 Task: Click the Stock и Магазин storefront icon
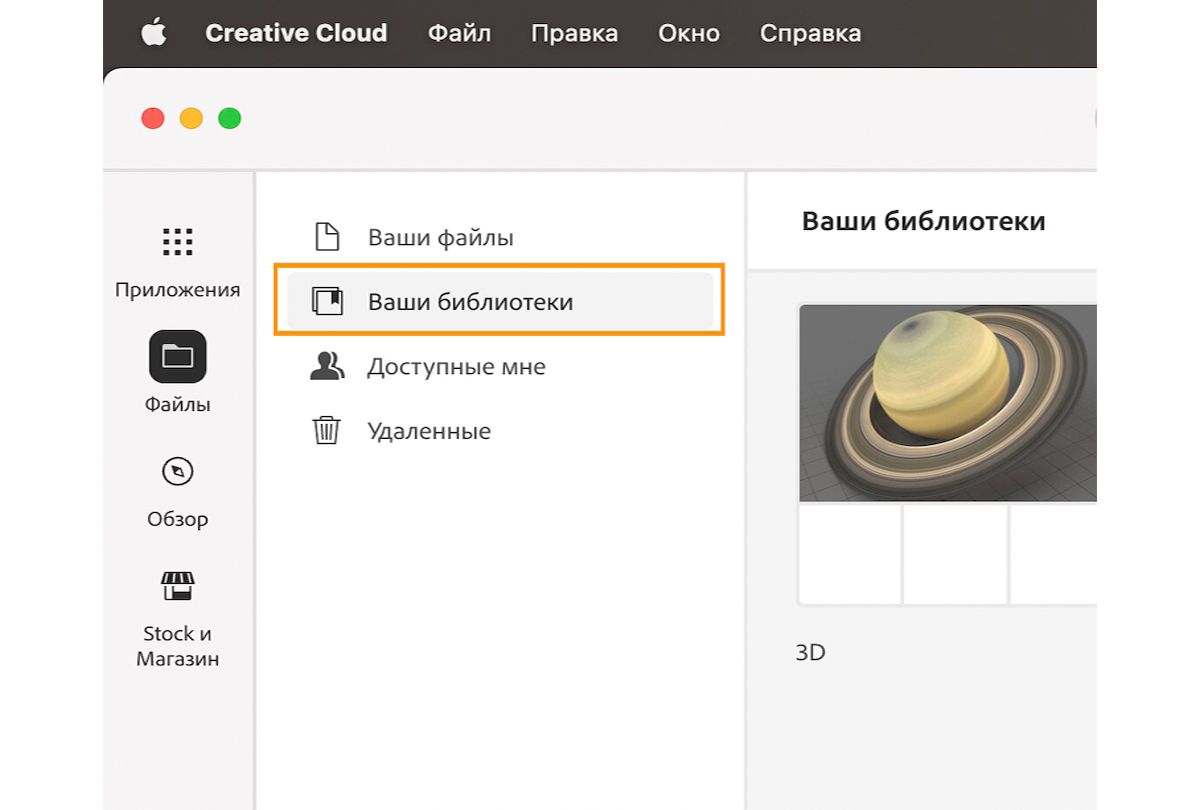(x=177, y=585)
